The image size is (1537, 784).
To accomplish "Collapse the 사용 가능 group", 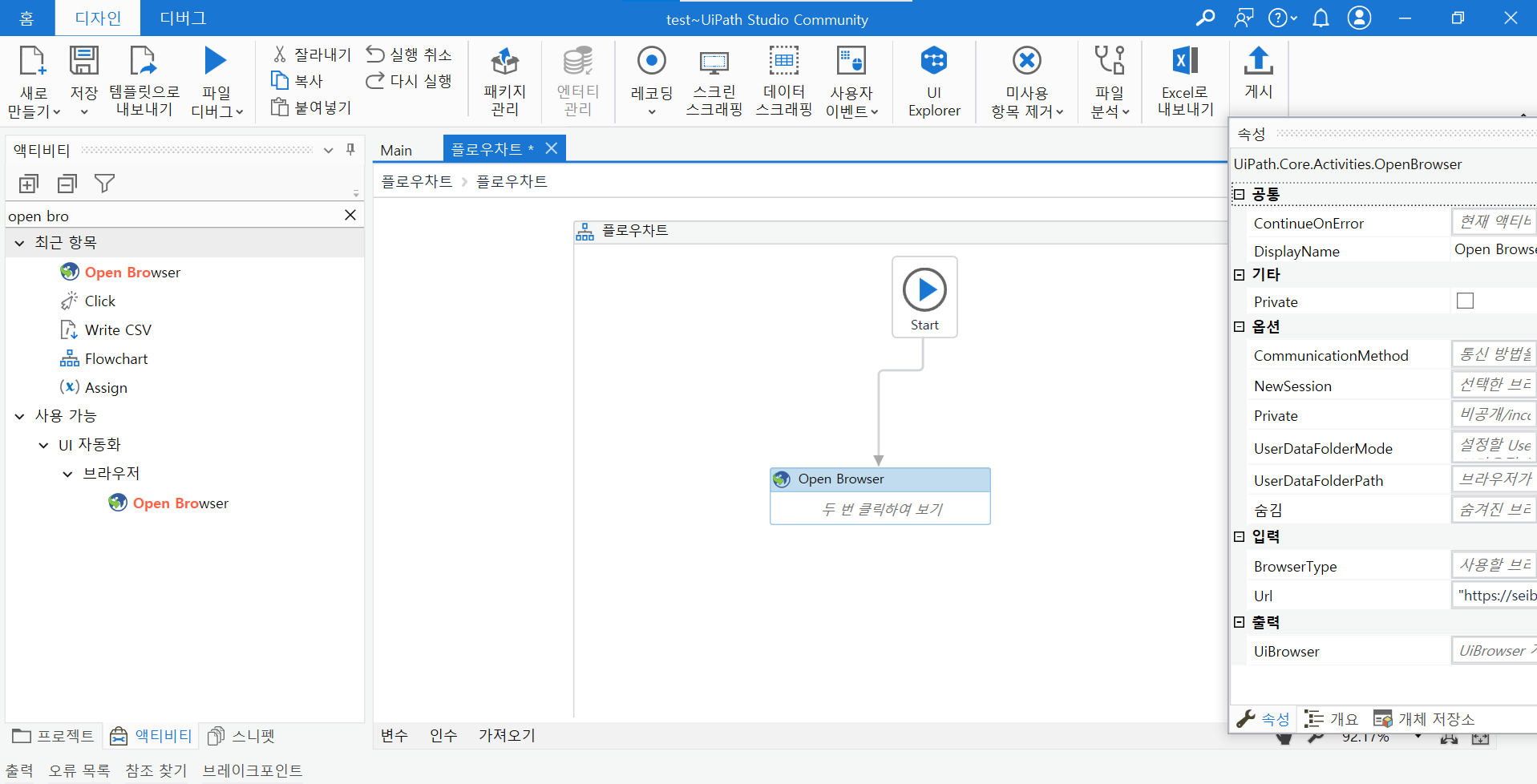I will (20, 416).
